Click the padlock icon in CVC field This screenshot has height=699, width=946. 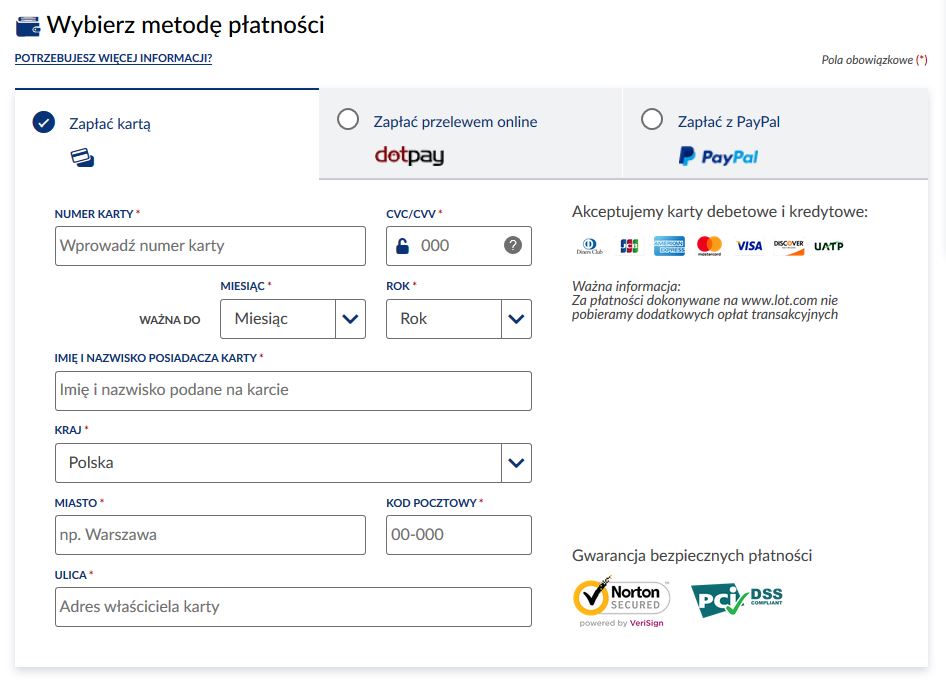pyautogui.click(x=402, y=245)
